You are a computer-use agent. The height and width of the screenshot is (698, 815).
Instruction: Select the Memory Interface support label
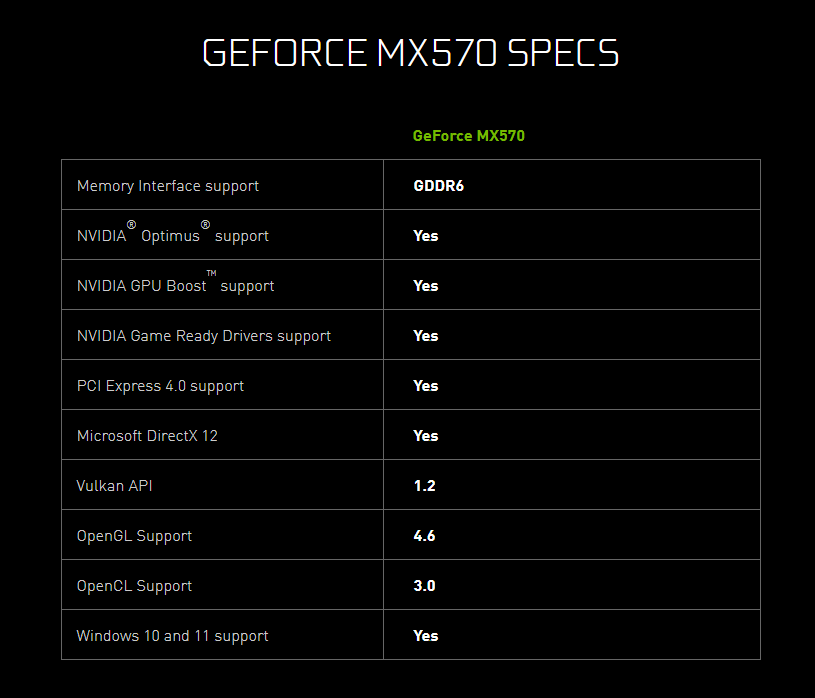tap(168, 186)
